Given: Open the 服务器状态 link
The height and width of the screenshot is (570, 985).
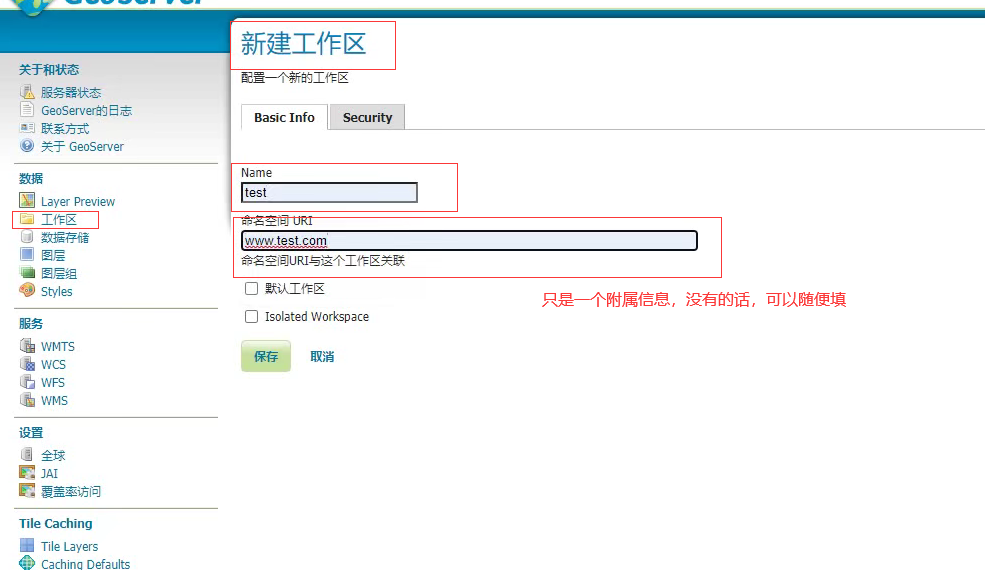Looking at the screenshot, I should coord(71,92).
